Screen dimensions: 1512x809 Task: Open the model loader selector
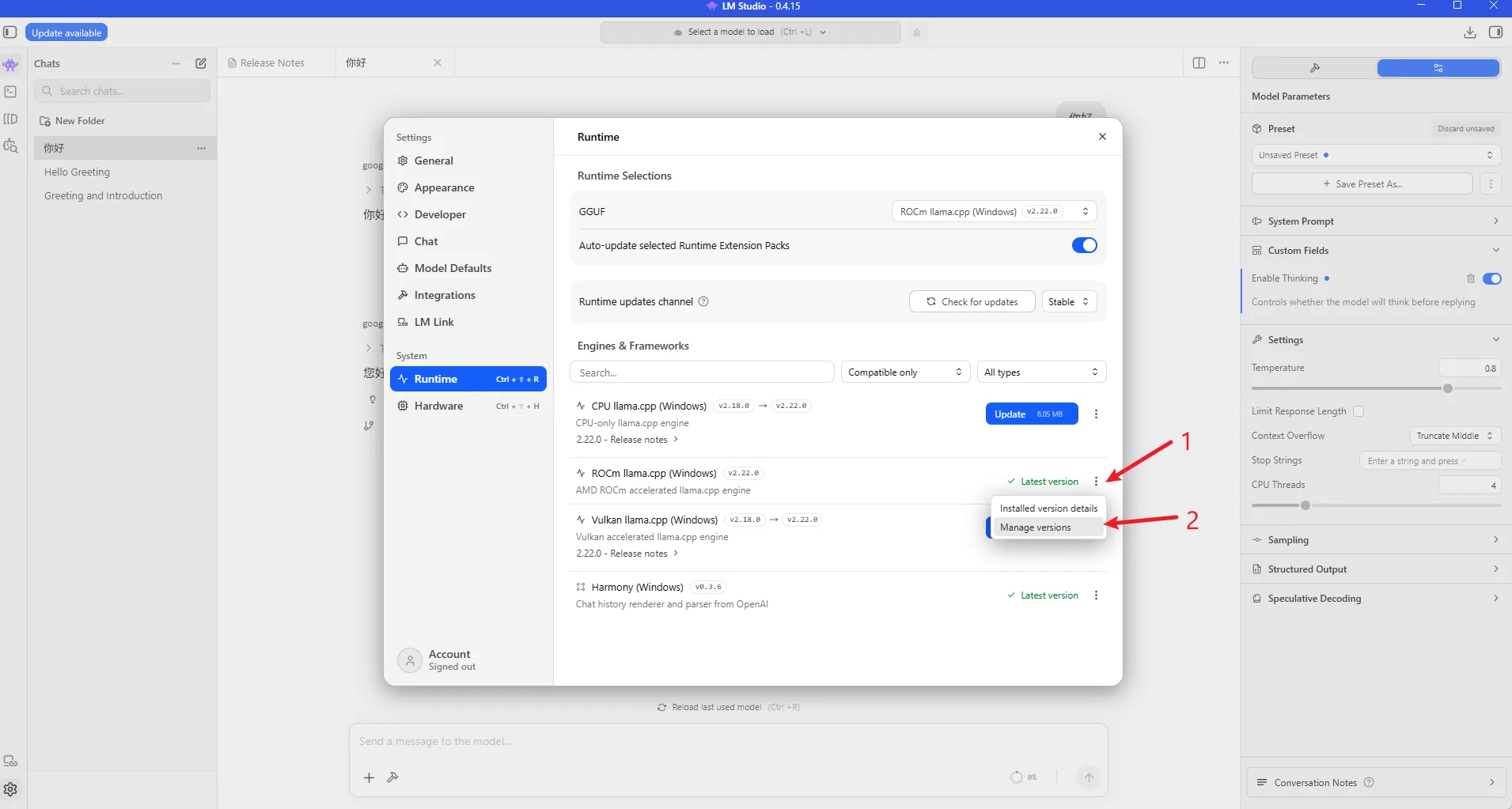[750, 32]
